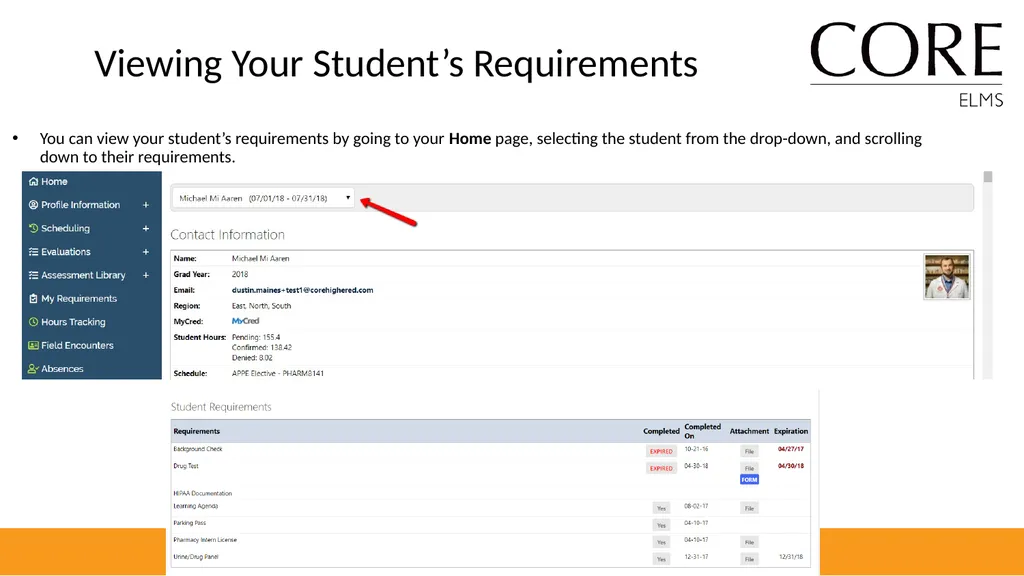Click the Urine/Drug Panel requirement name
This screenshot has height=576, width=1024.
(x=196, y=557)
